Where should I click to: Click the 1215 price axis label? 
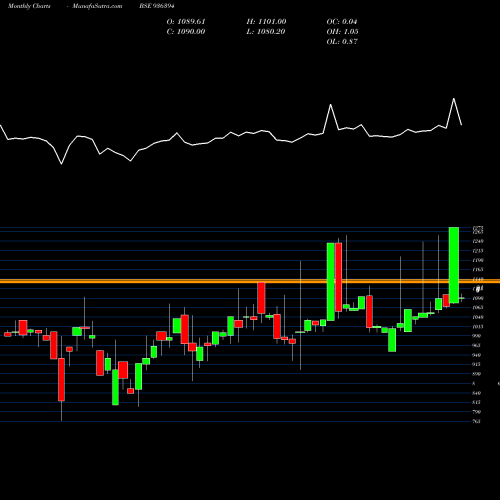click(478, 251)
